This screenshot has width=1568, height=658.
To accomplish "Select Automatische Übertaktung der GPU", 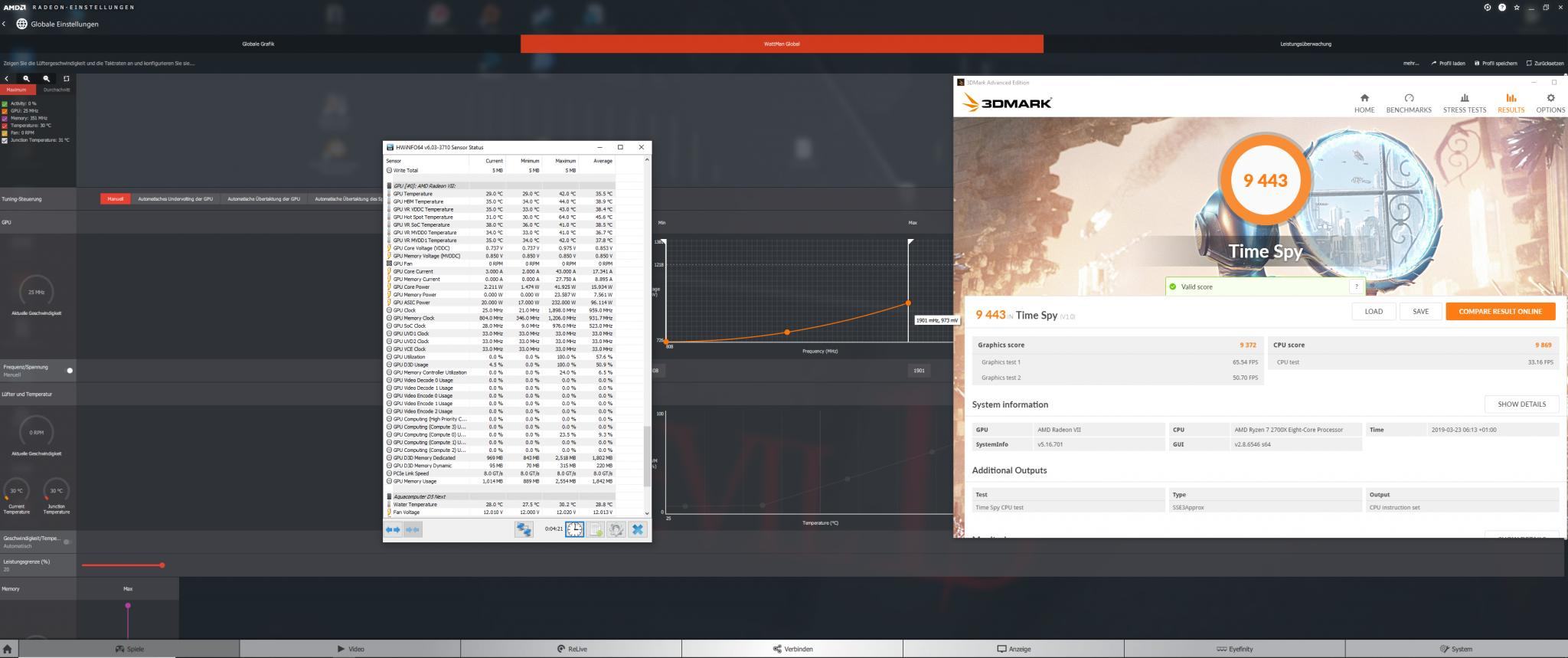I will coord(263,199).
